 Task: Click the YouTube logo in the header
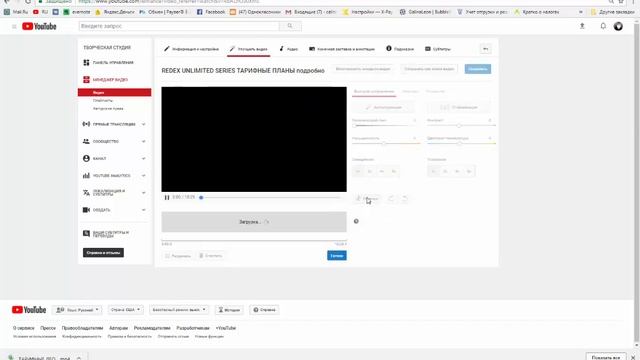(39, 26)
